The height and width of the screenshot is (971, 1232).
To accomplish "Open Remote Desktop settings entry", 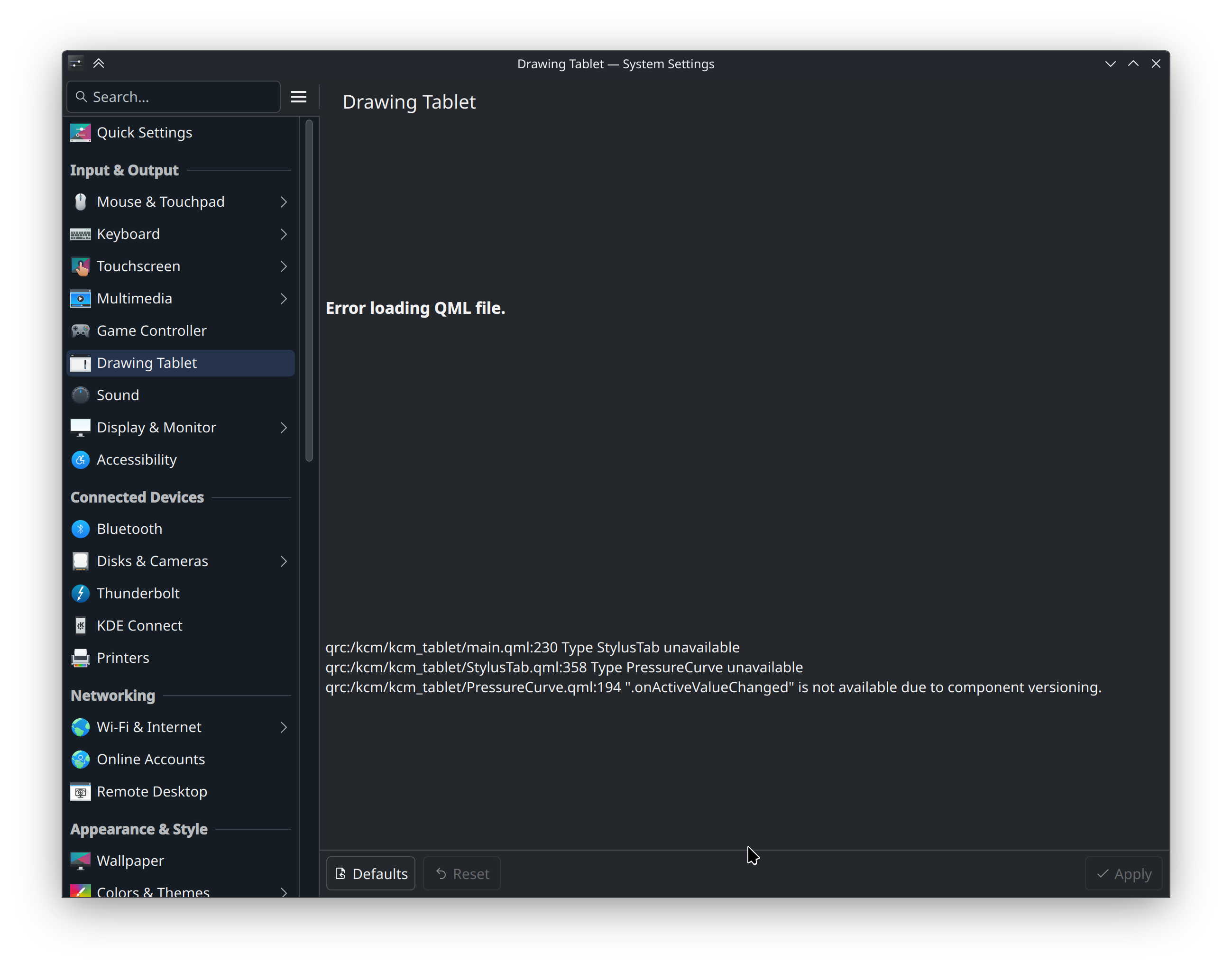I will 180,791.
